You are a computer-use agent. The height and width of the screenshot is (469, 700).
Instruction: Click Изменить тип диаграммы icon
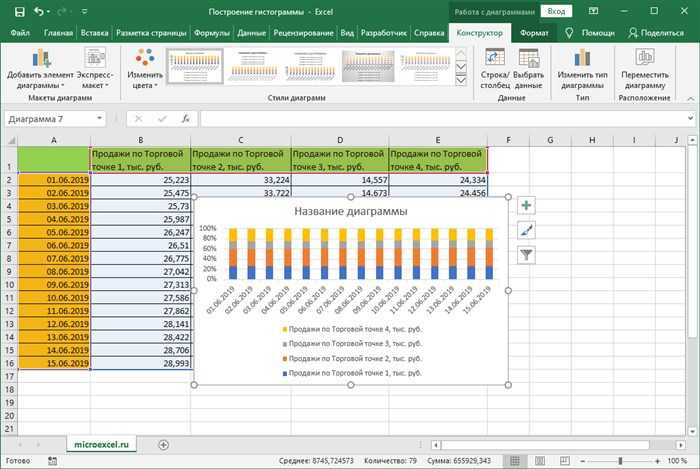coord(582,69)
